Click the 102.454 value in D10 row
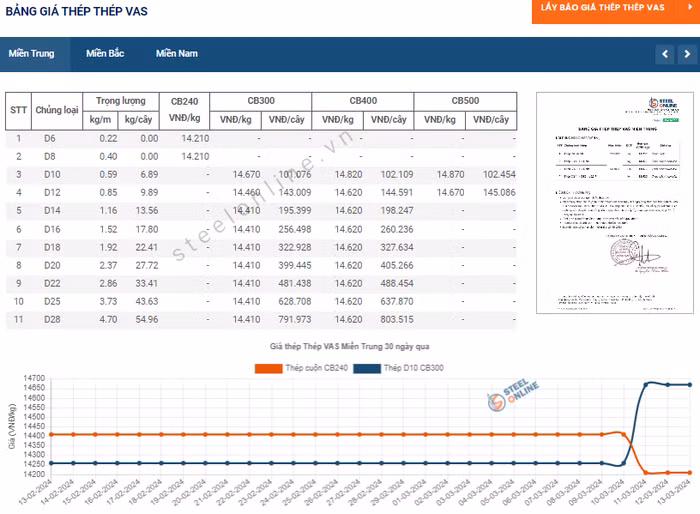This screenshot has height=514, width=700. point(499,175)
